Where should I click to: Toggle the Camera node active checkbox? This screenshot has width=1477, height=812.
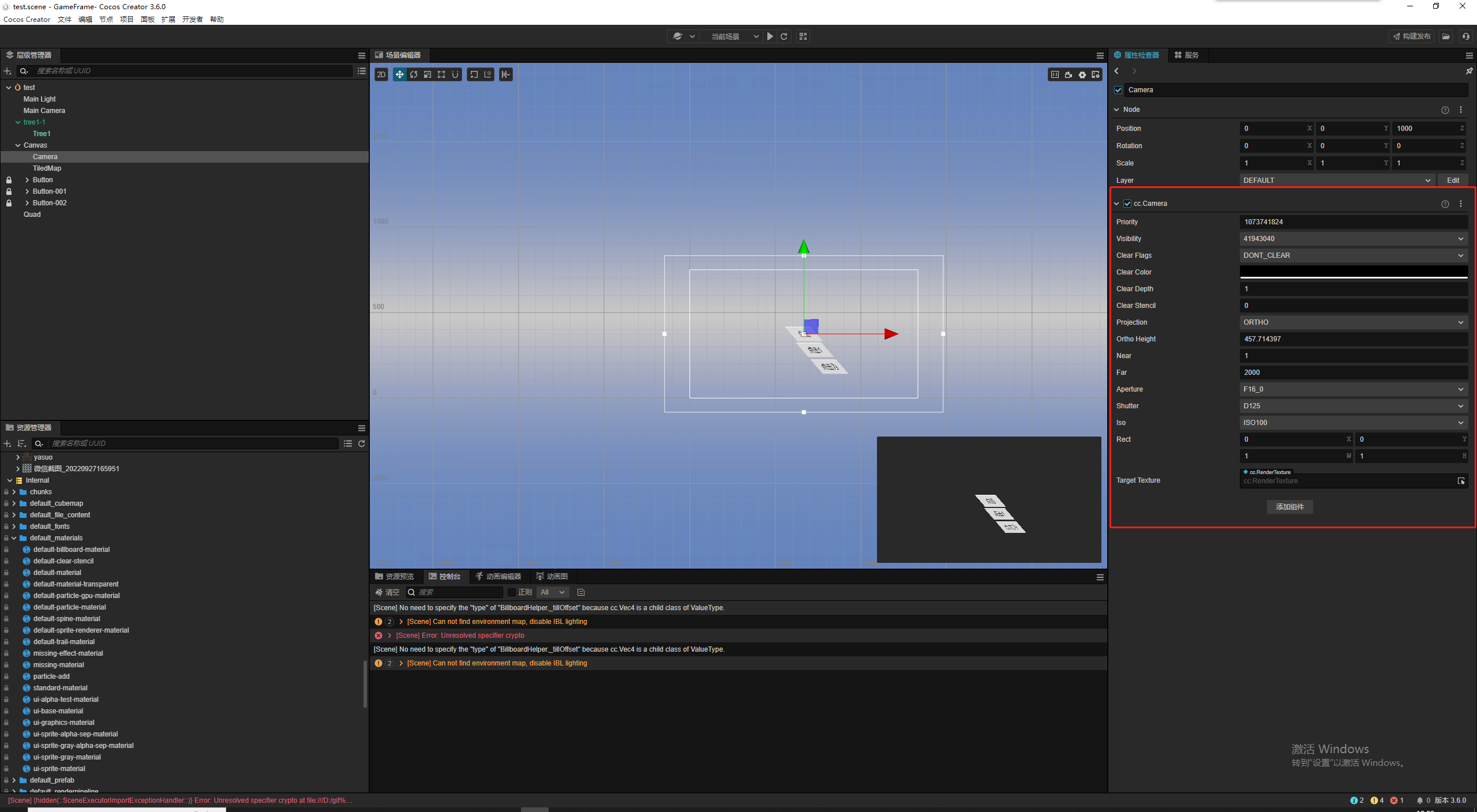[1119, 90]
